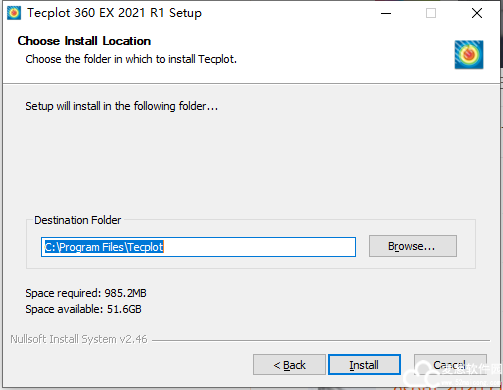The image size is (503, 390).
Task: Click the Destination Folder group label
Action: point(78,220)
